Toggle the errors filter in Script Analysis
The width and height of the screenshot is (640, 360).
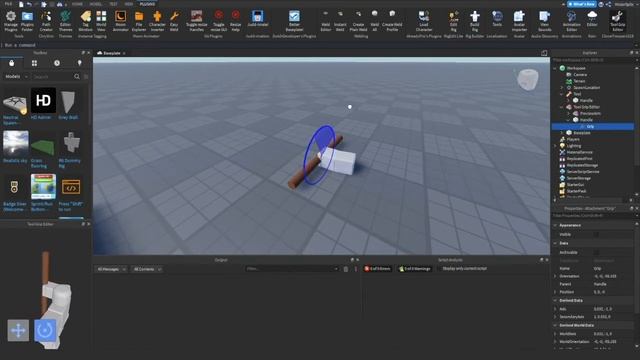[x=378, y=269]
